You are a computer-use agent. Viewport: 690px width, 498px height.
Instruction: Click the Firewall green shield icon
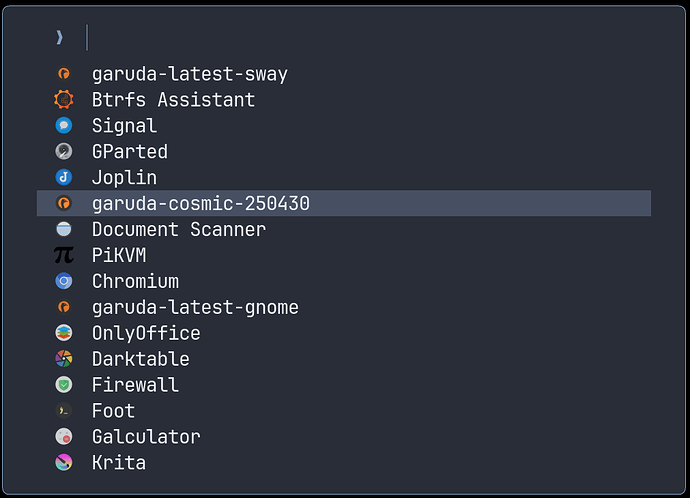point(64,385)
